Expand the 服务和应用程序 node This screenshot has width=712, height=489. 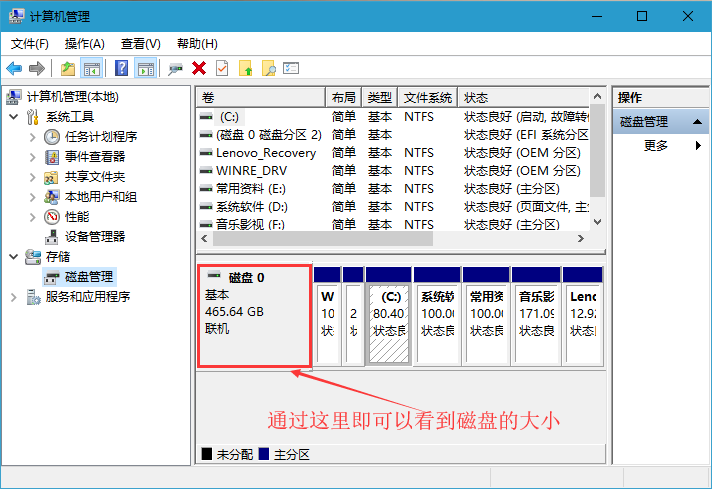(x=14, y=296)
